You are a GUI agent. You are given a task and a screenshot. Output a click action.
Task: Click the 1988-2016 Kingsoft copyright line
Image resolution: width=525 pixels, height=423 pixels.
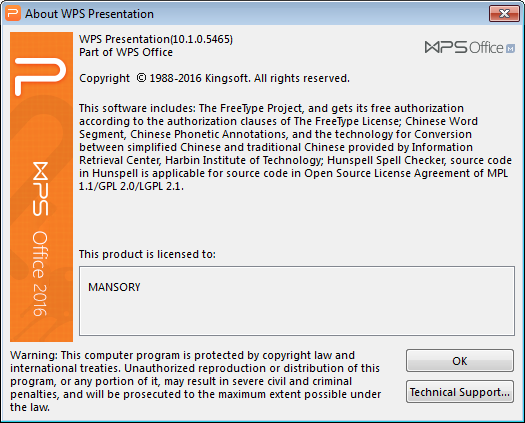tap(214, 78)
